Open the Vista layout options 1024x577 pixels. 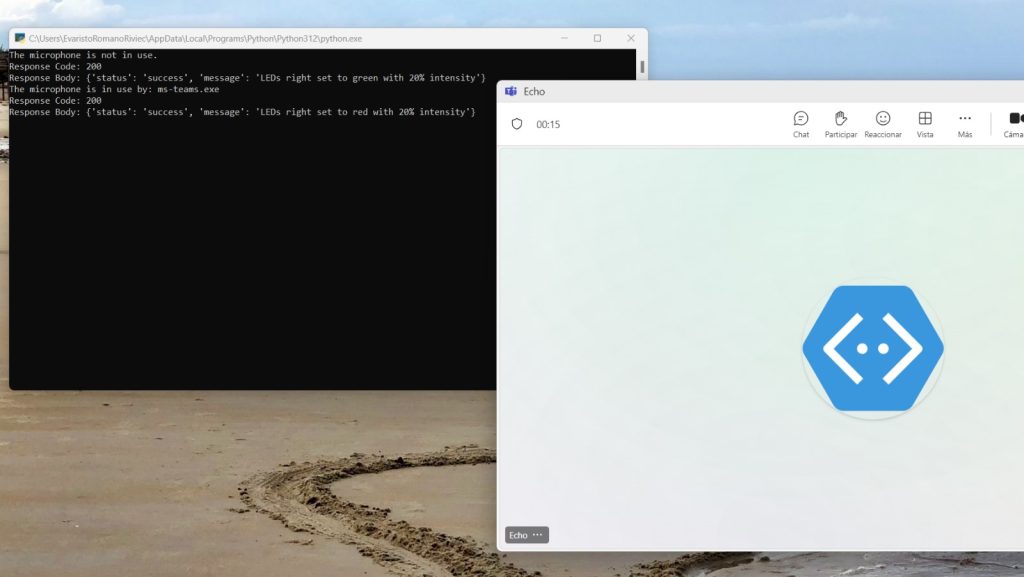(925, 124)
